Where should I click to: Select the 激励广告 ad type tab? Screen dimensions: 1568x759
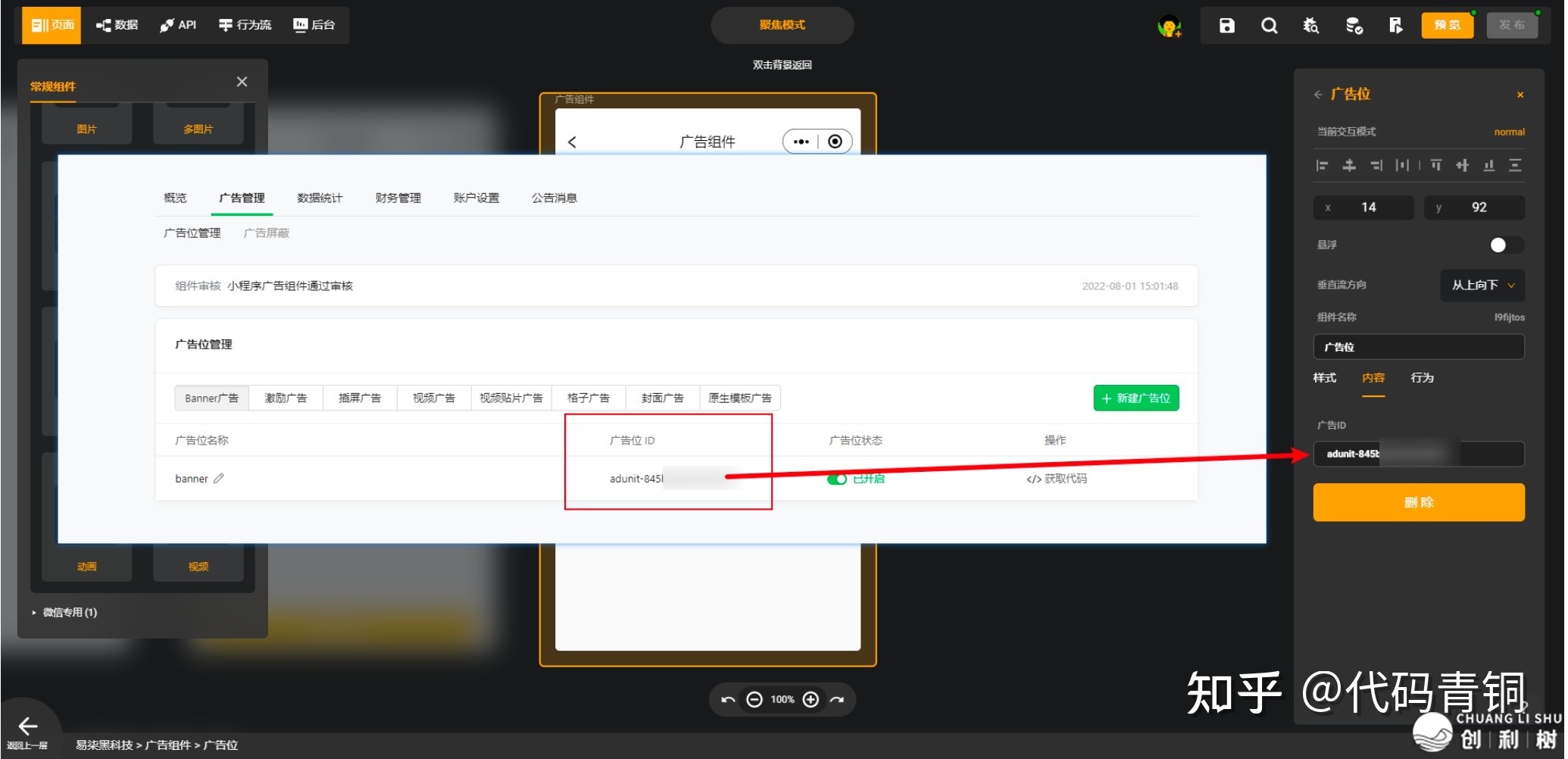click(286, 398)
